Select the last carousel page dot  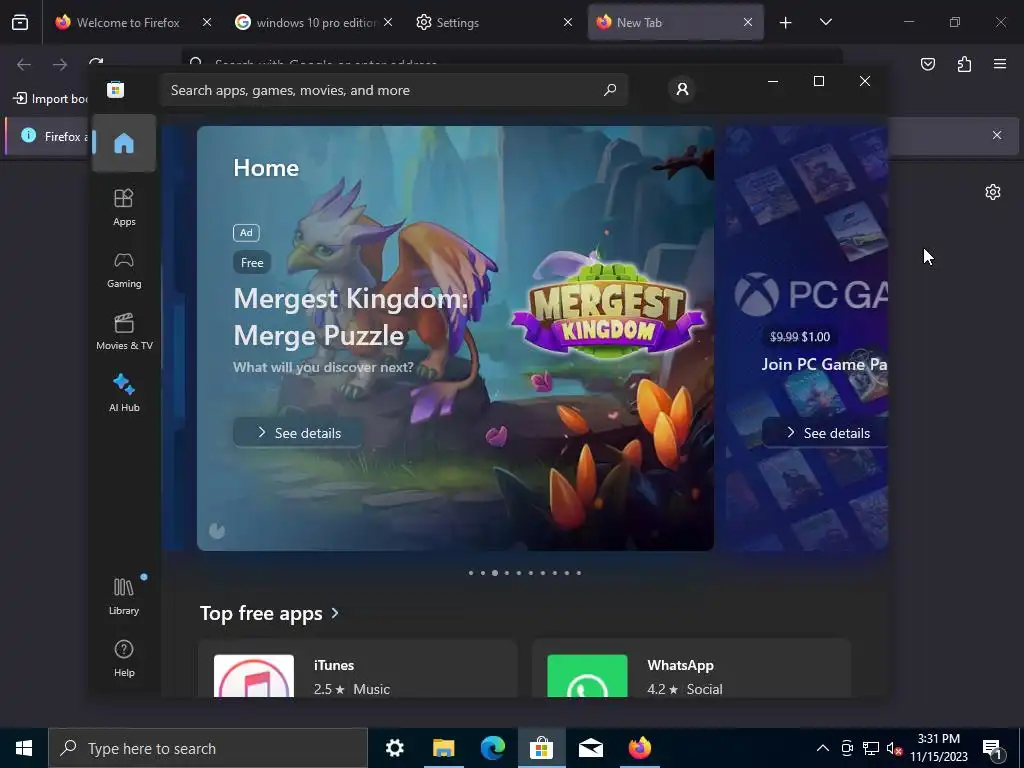(x=579, y=573)
